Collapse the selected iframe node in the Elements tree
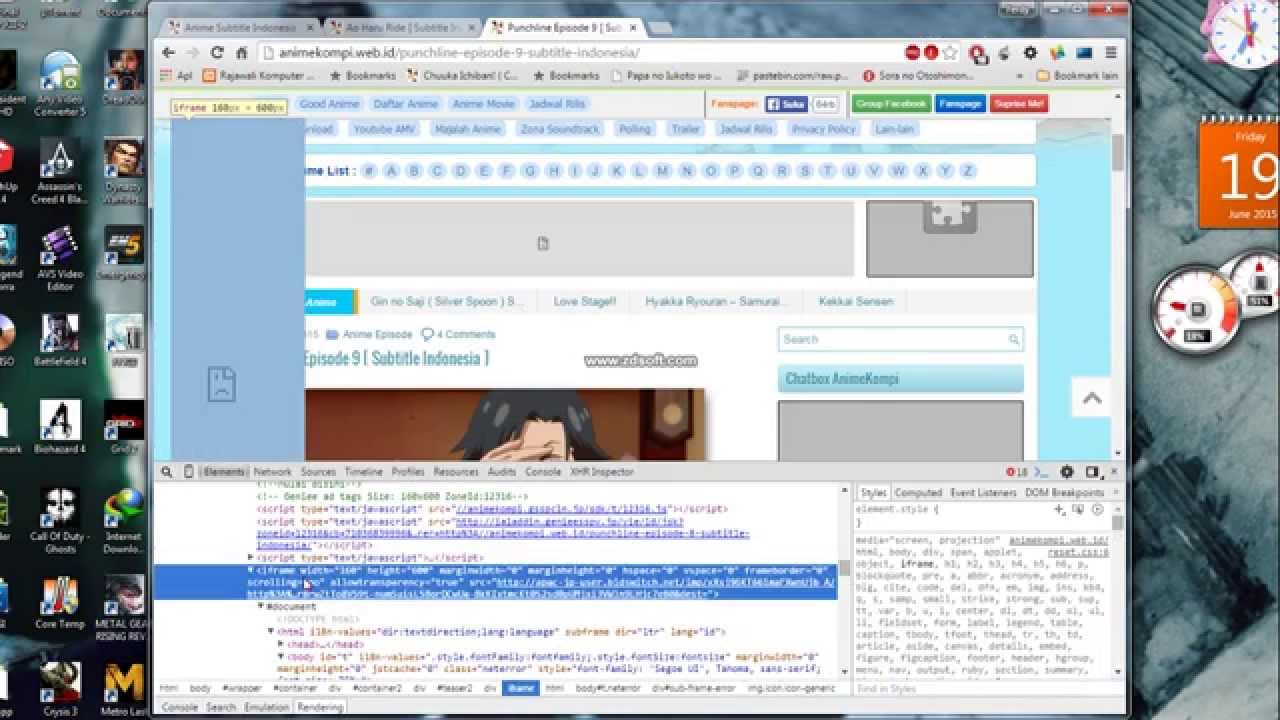Image resolution: width=1280 pixels, height=720 pixels. [x=251, y=570]
